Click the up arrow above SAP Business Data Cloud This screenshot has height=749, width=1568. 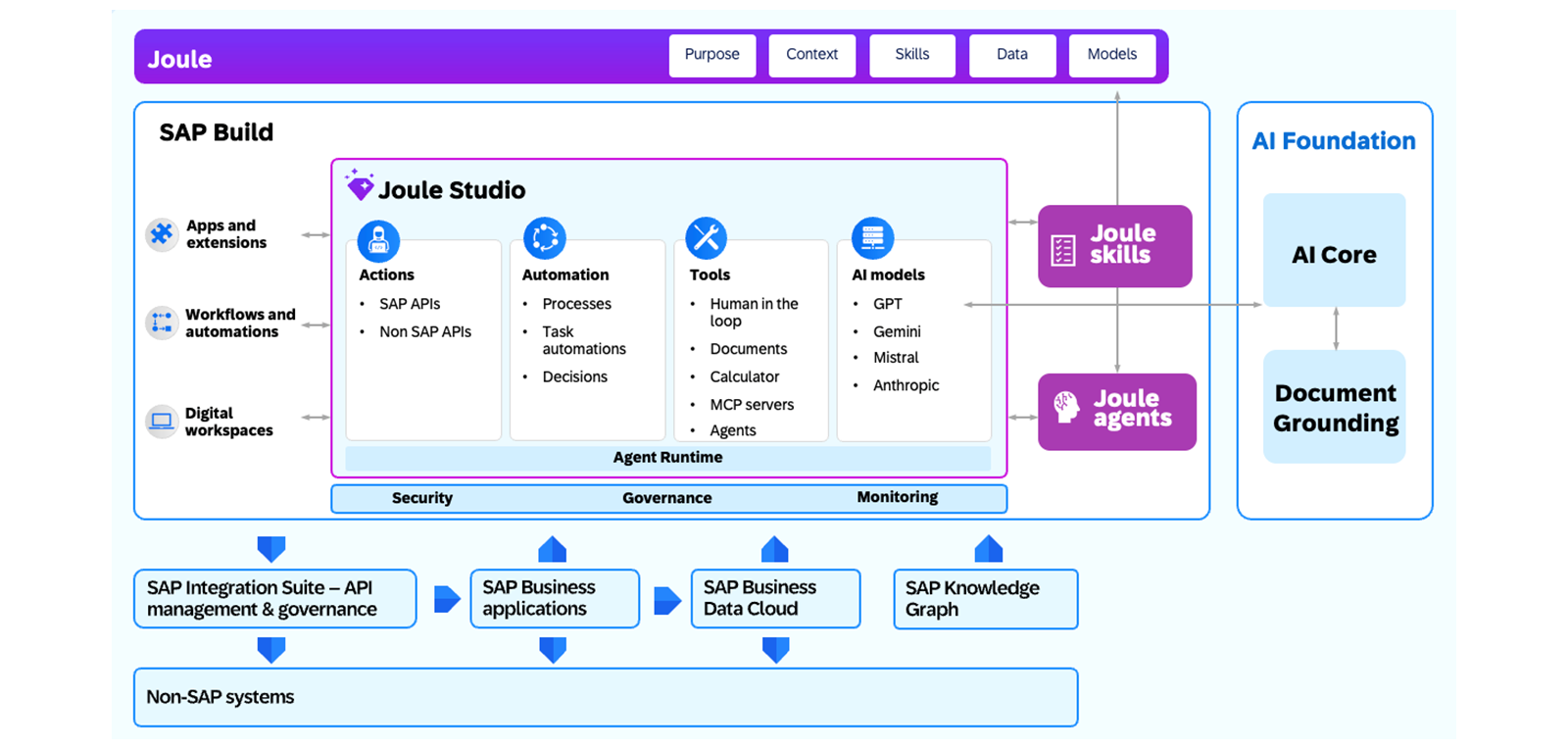tap(775, 549)
